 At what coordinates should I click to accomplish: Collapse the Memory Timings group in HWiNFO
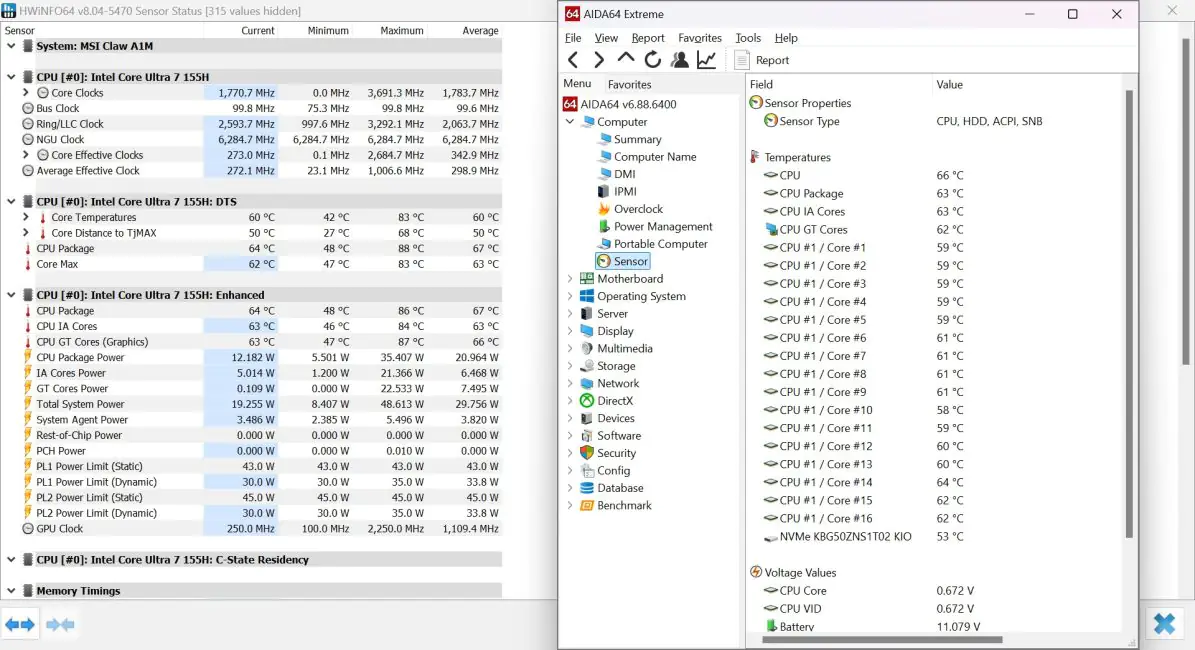pos(11,591)
